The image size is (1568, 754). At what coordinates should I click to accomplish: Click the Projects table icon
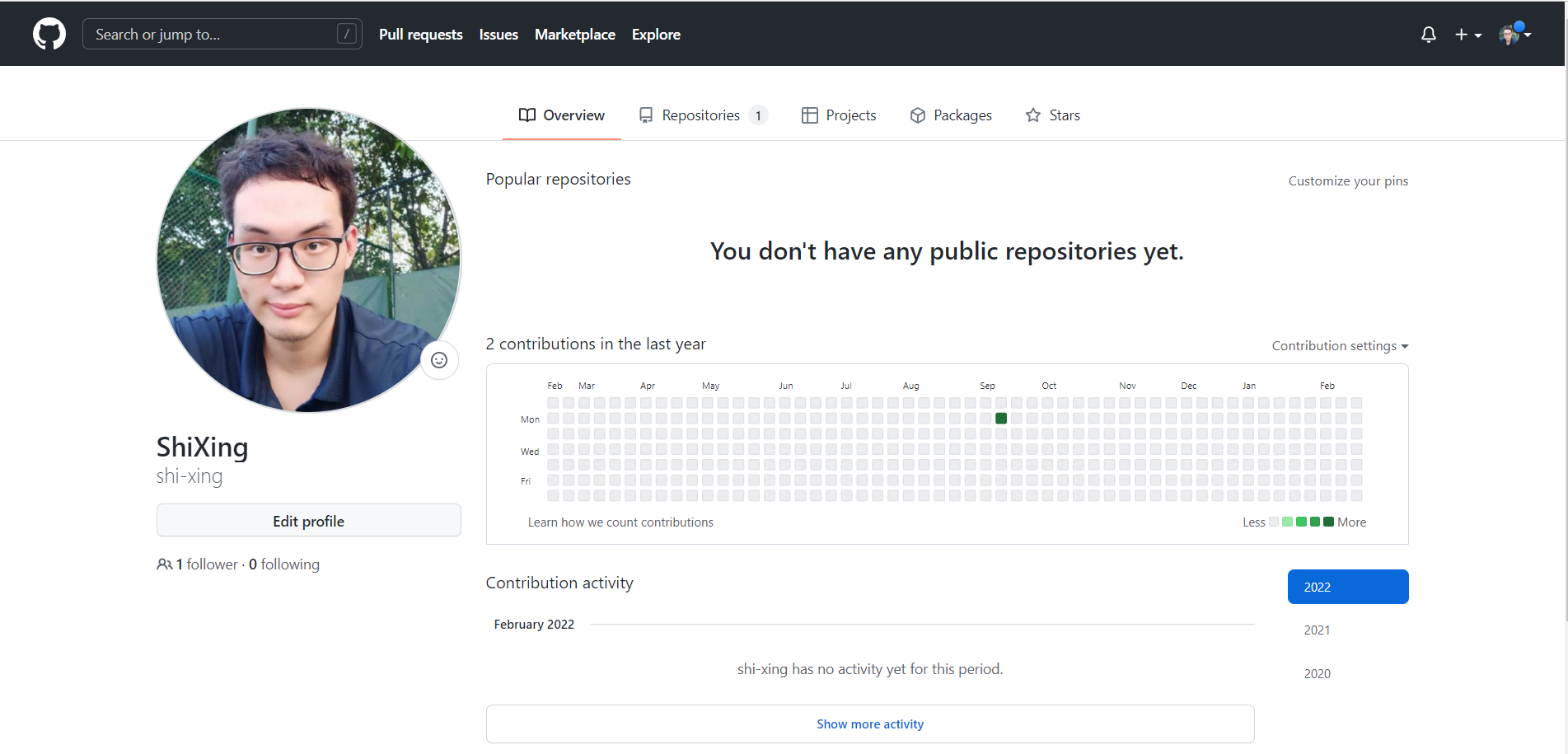coord(809,115)
